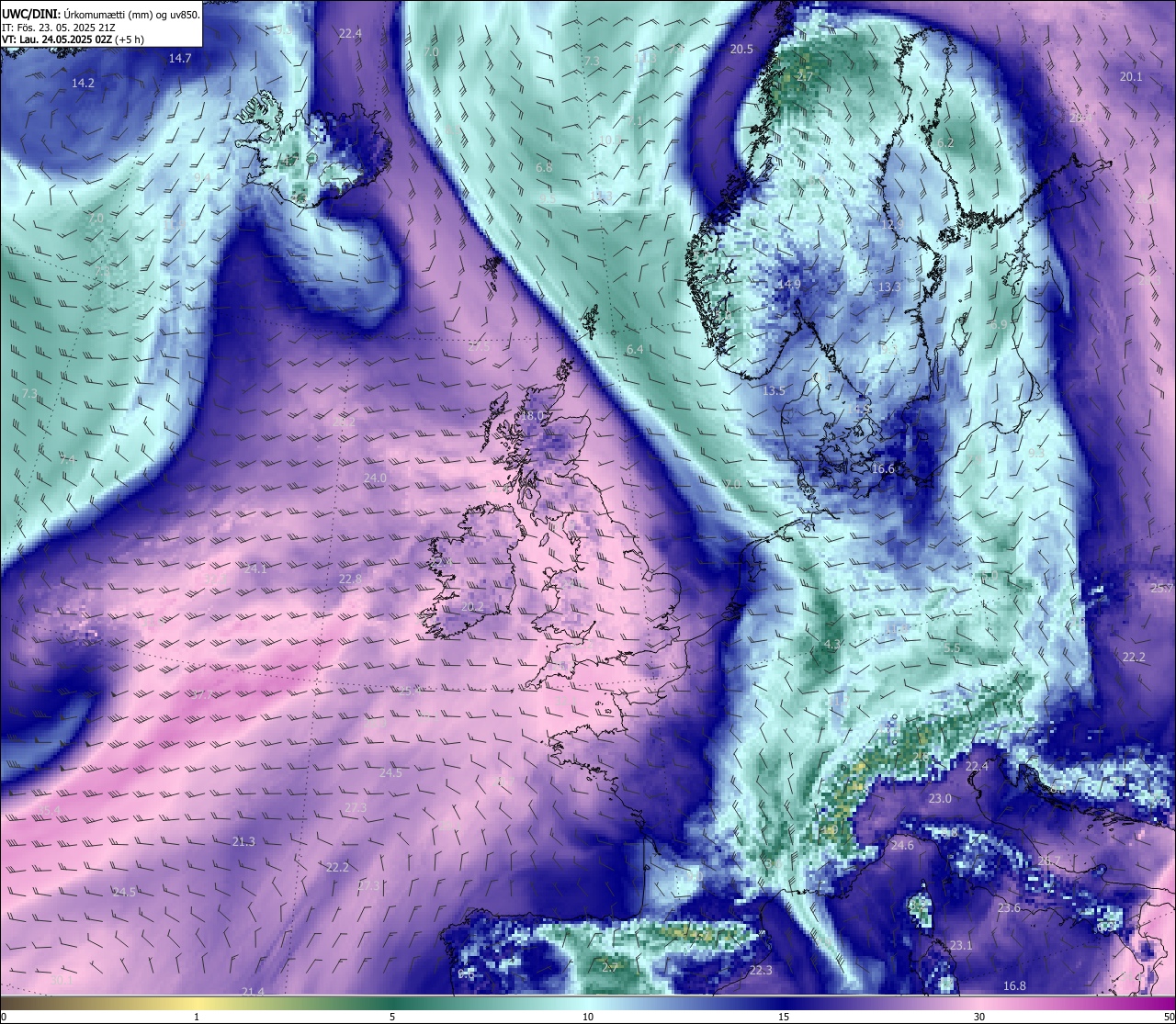The width and height of the screenshot is (1176, 1024).
Task: Click the 6.2 value label
Action: coord(945,142)
